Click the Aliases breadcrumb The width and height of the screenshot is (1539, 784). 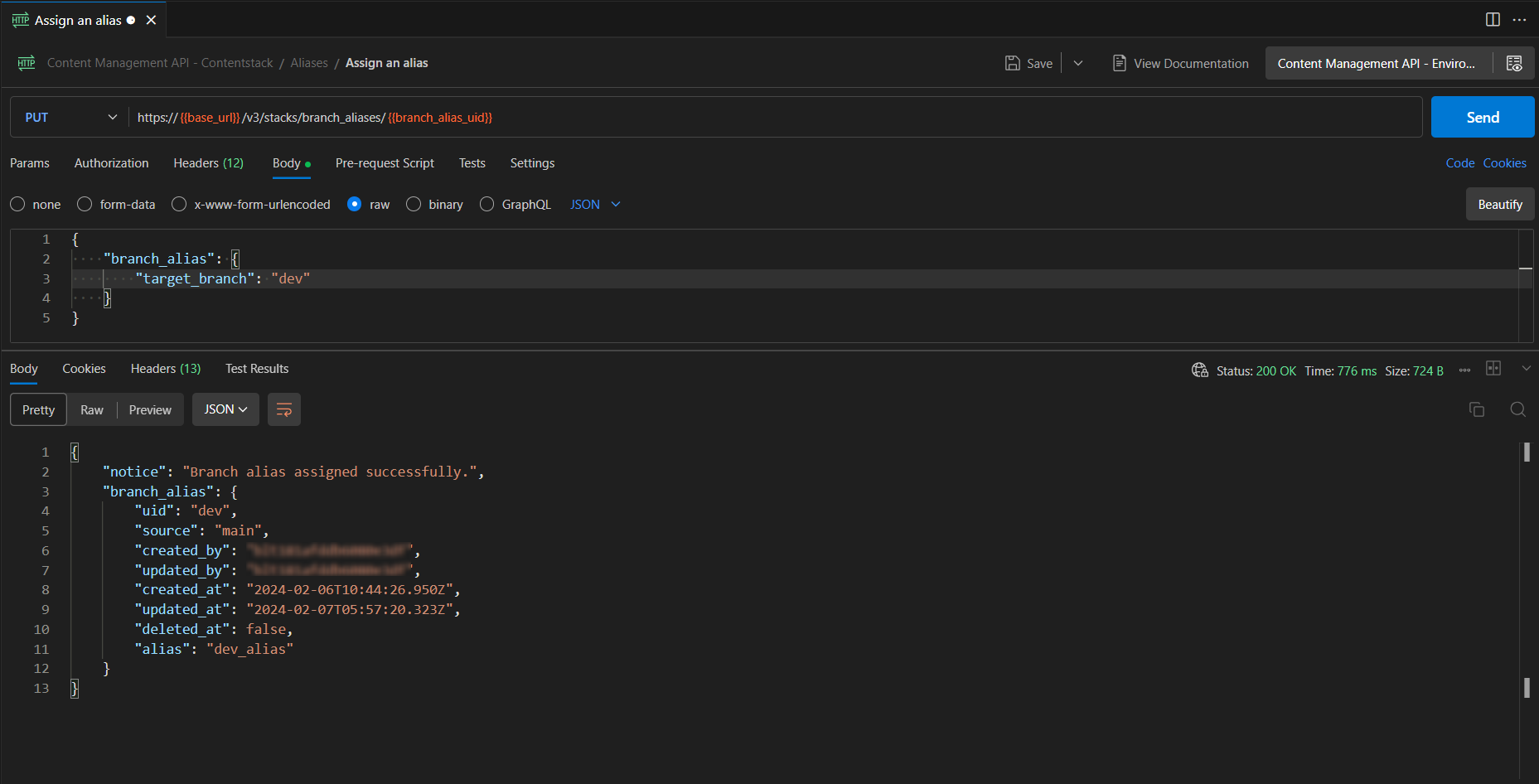[309, 63]
